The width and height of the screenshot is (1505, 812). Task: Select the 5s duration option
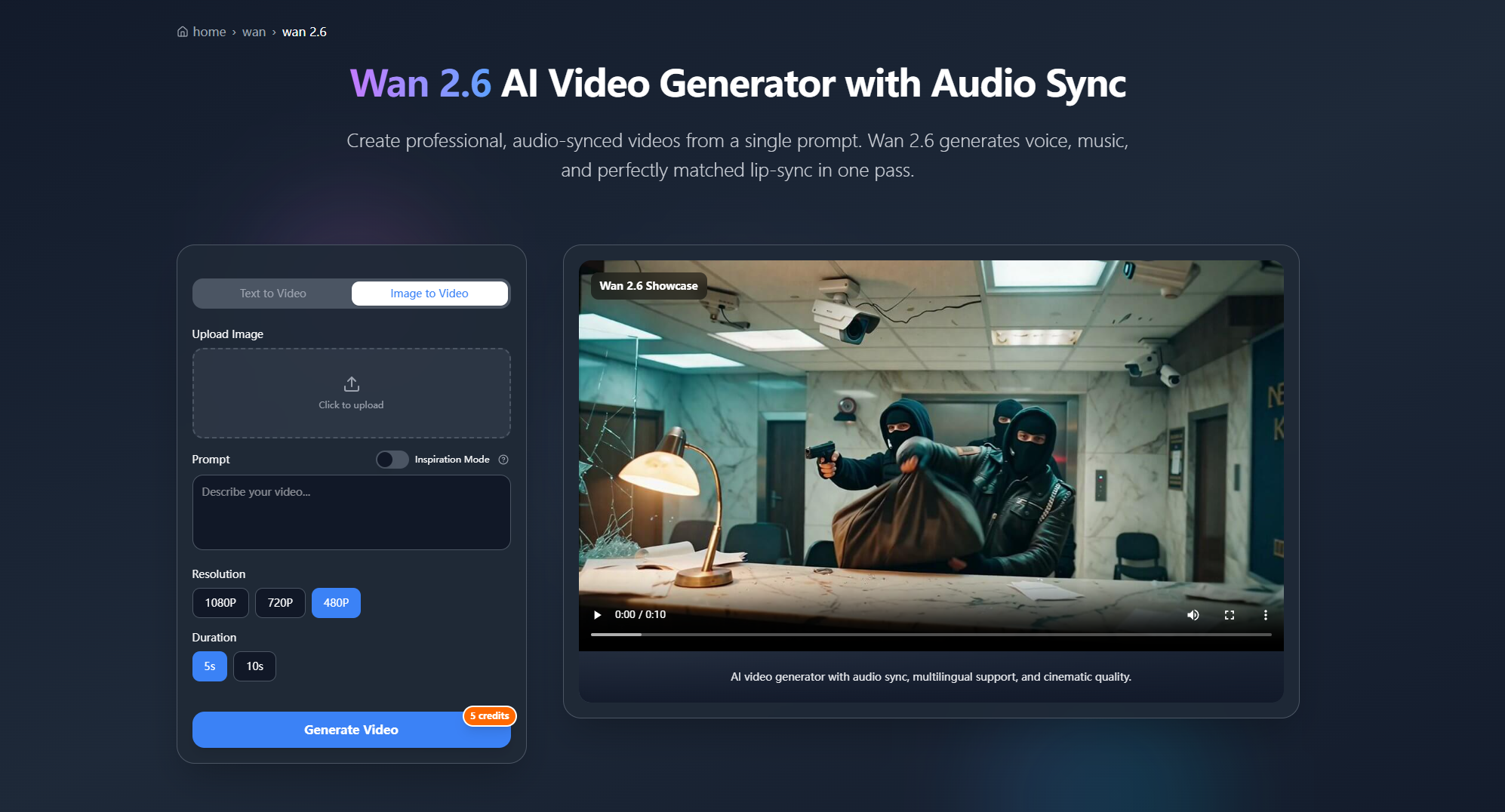(209, 666)
